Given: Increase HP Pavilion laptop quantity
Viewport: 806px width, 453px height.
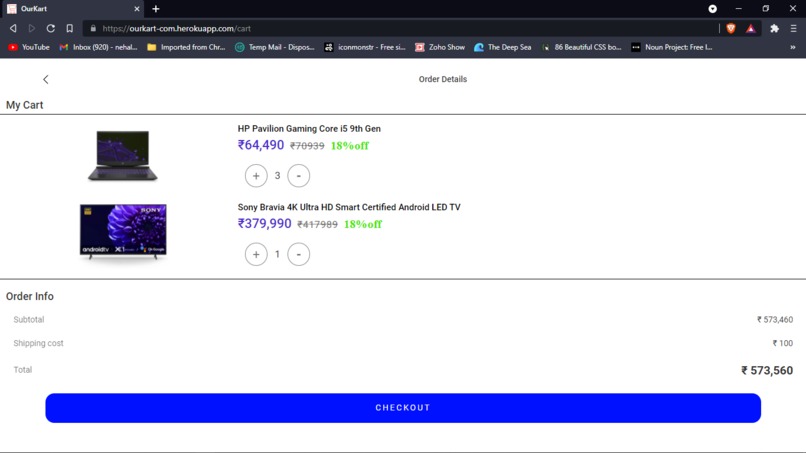Looking at the screenshot, I should click(x=256, y=176).
